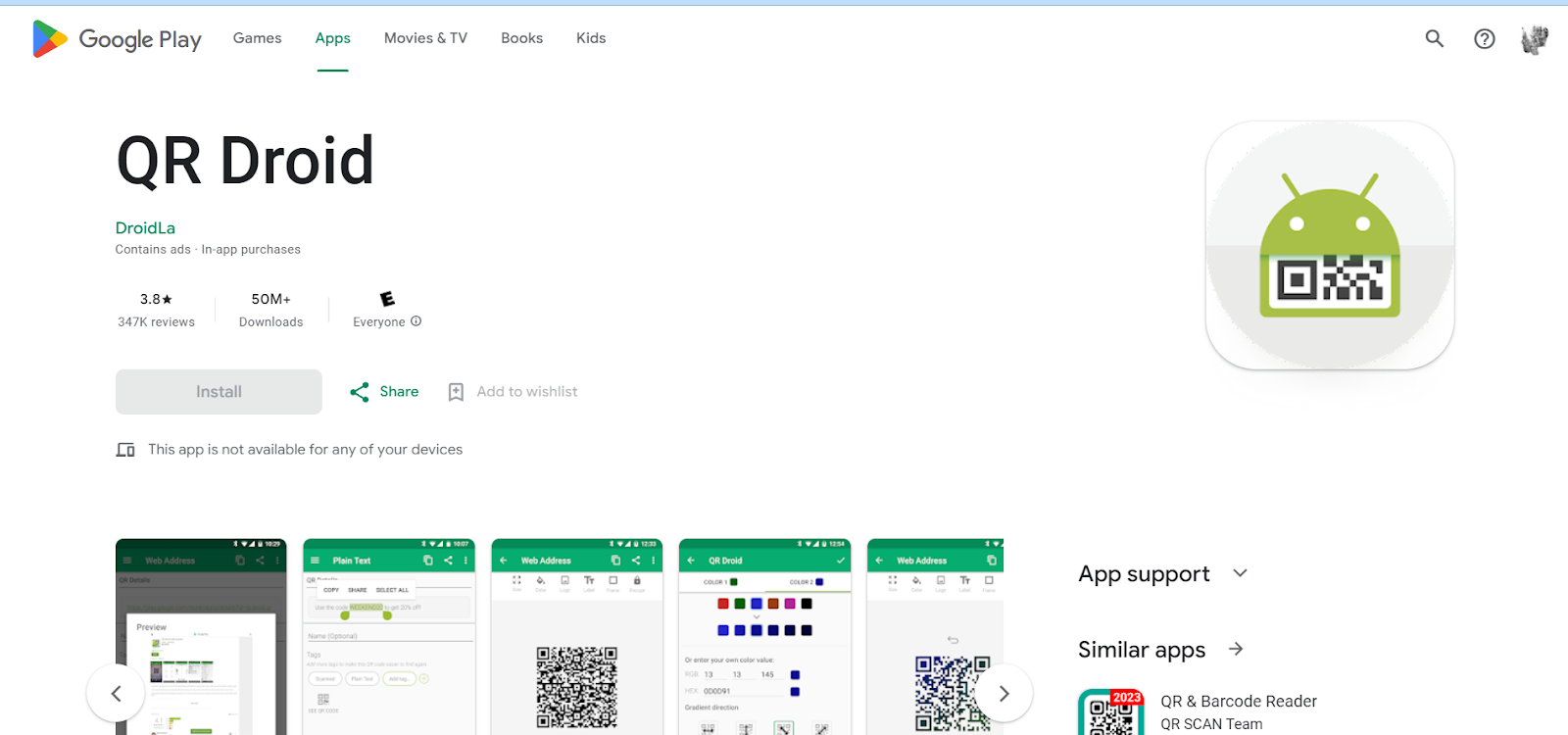The width and height of the screenshot is (1568, 735).
Task: Open the Similar apps heading
Action: (1142, 650)
